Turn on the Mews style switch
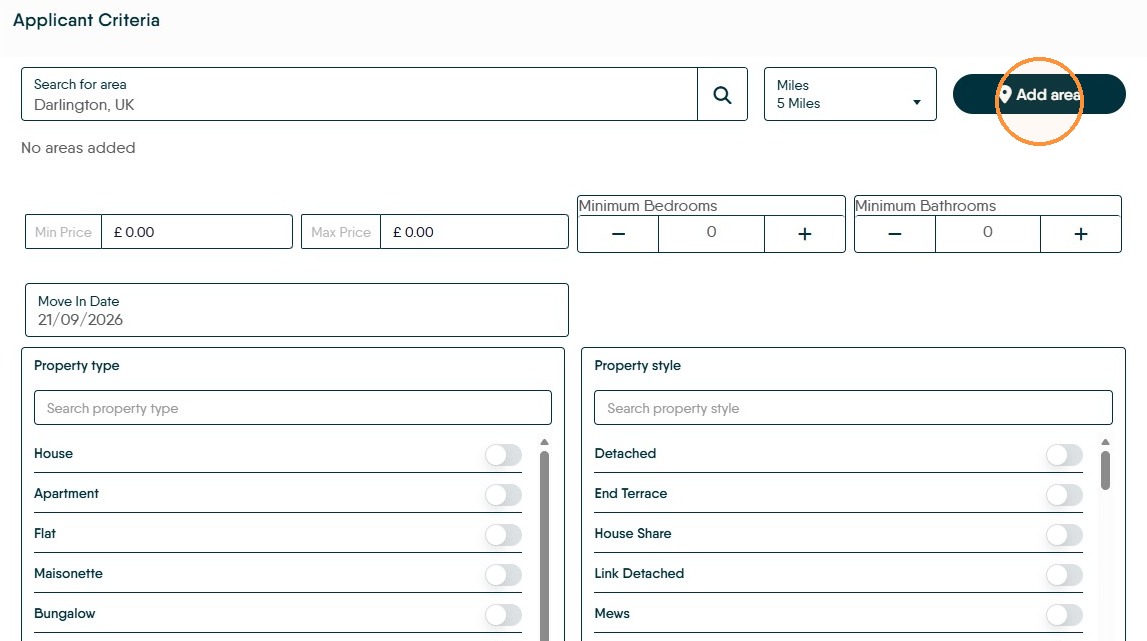This screenshot has height=641, width=1147. click(1064, 615)
